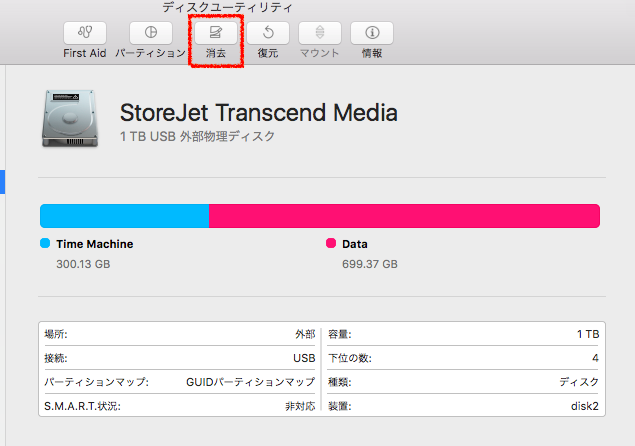Click the hard drive icon thumbnail
The height and width of the screenshot is (446, 635).
[72, 119]
